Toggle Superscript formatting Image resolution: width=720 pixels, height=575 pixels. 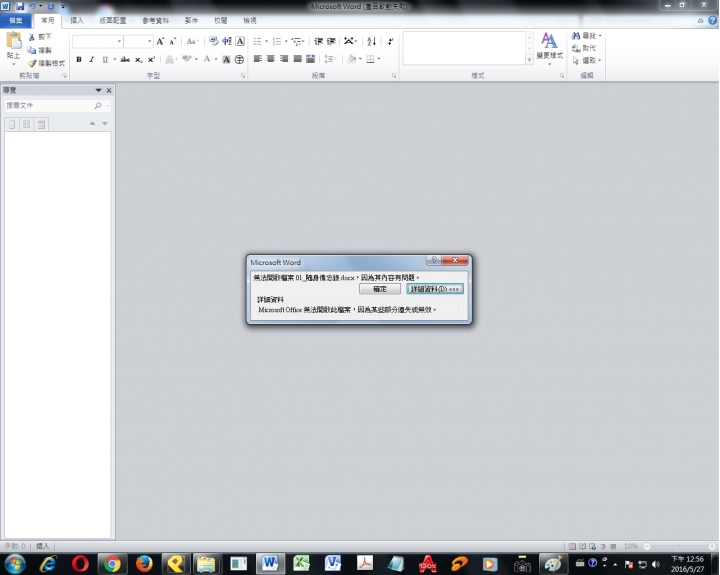click(151, 59)
